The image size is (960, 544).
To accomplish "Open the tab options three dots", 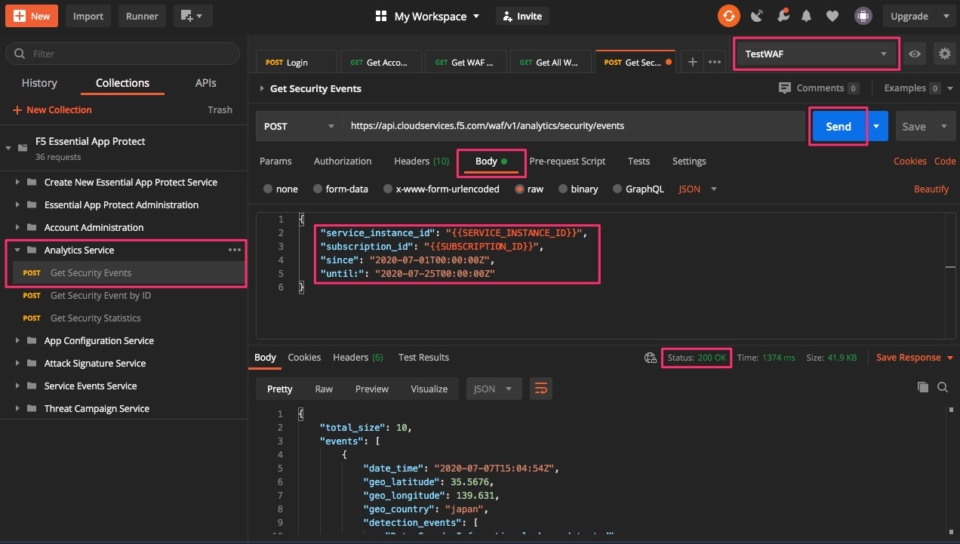I will click(714, 62).
